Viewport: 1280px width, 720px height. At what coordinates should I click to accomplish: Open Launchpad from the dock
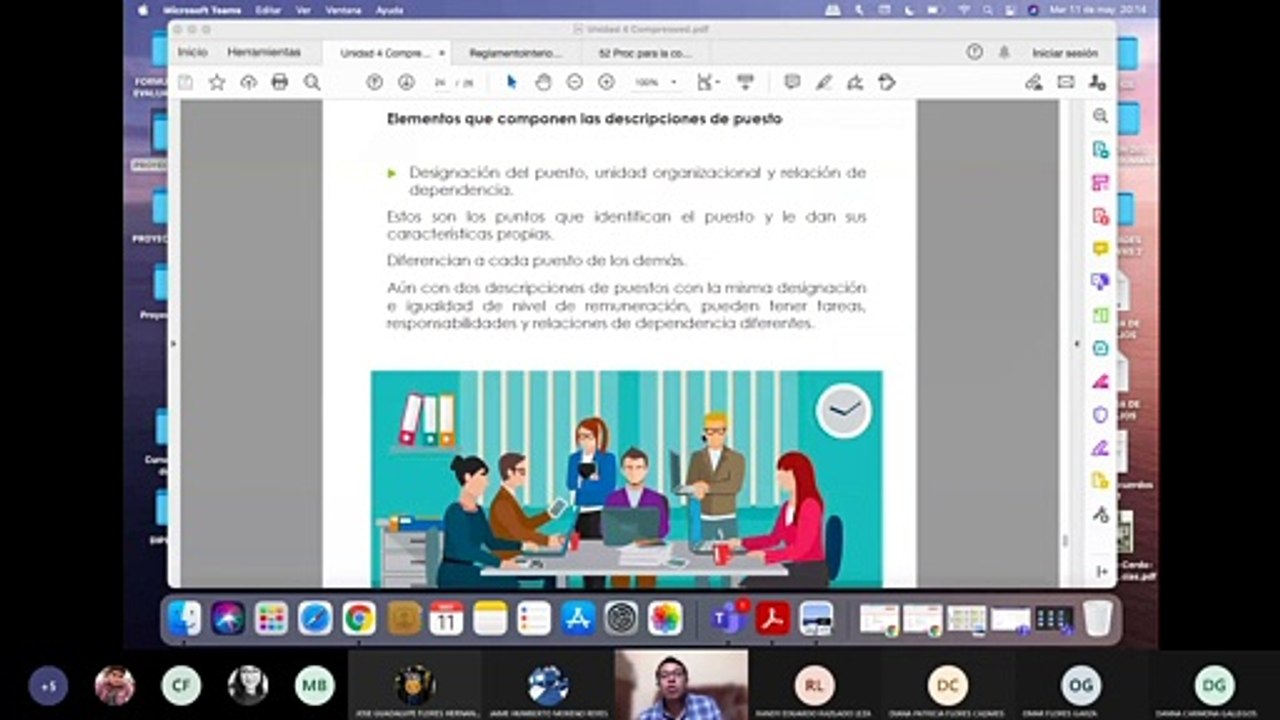click(x=271, y=618)
